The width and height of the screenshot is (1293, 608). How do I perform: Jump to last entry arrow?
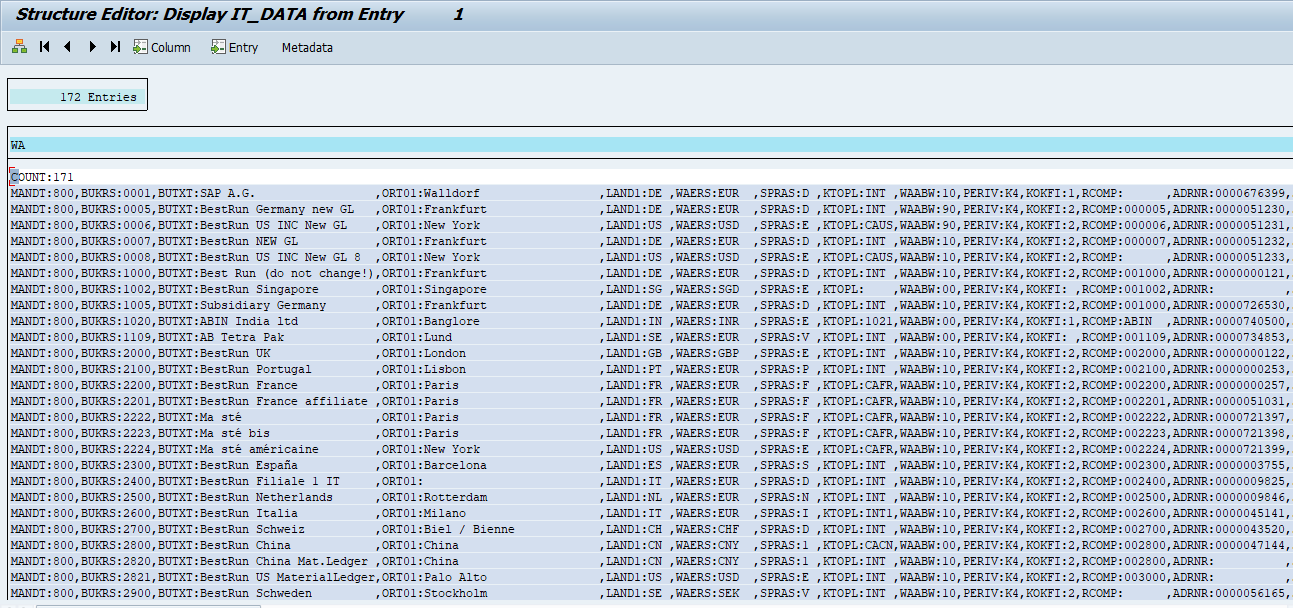pyautogui.click(x=115, y=47)
